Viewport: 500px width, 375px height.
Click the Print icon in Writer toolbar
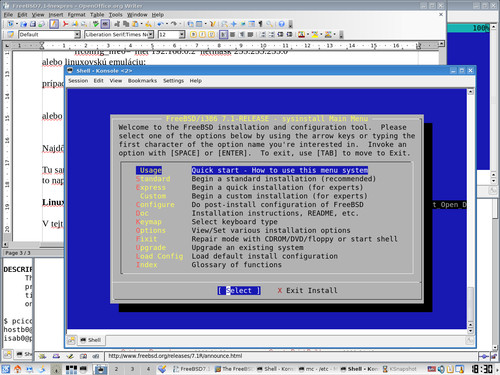coord(75,24)
